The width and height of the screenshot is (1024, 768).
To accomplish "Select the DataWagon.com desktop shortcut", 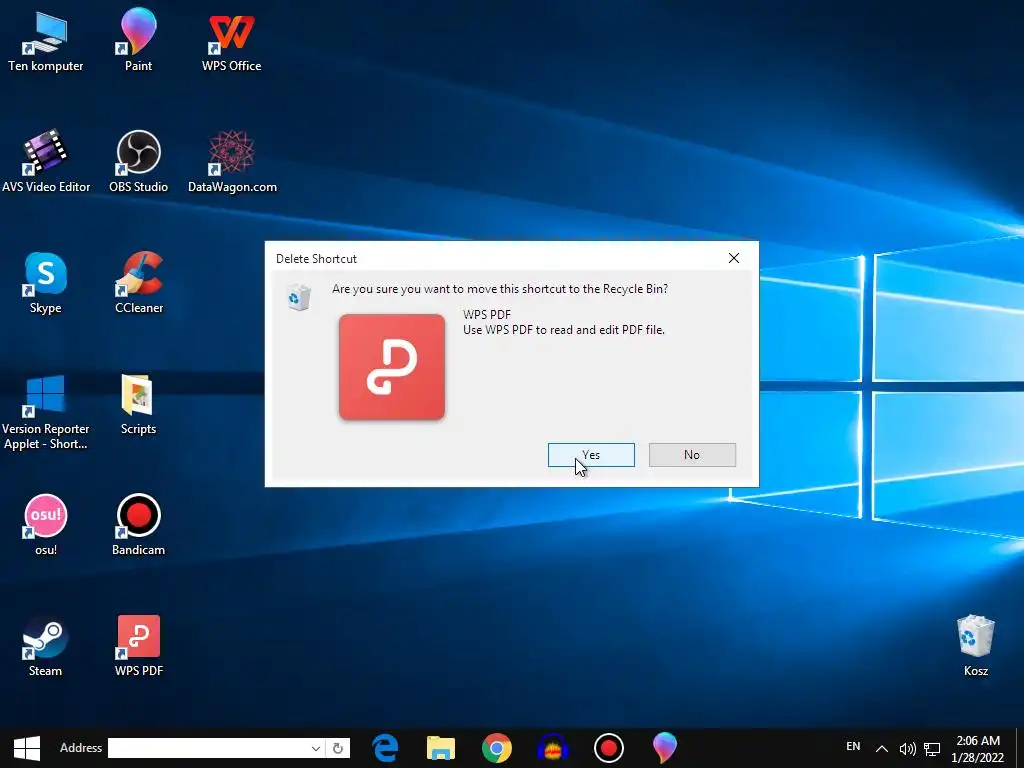I will [x=232, y=161].
